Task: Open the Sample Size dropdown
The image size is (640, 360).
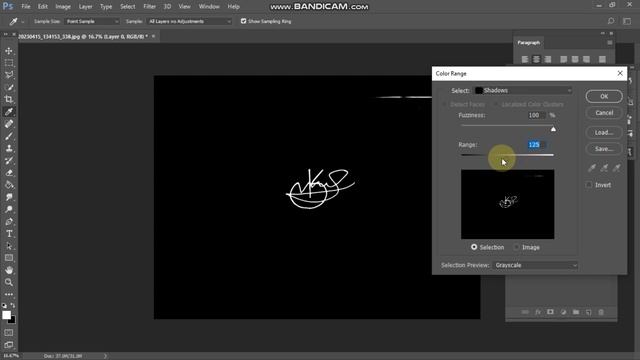Action: (x=92, y=21)
